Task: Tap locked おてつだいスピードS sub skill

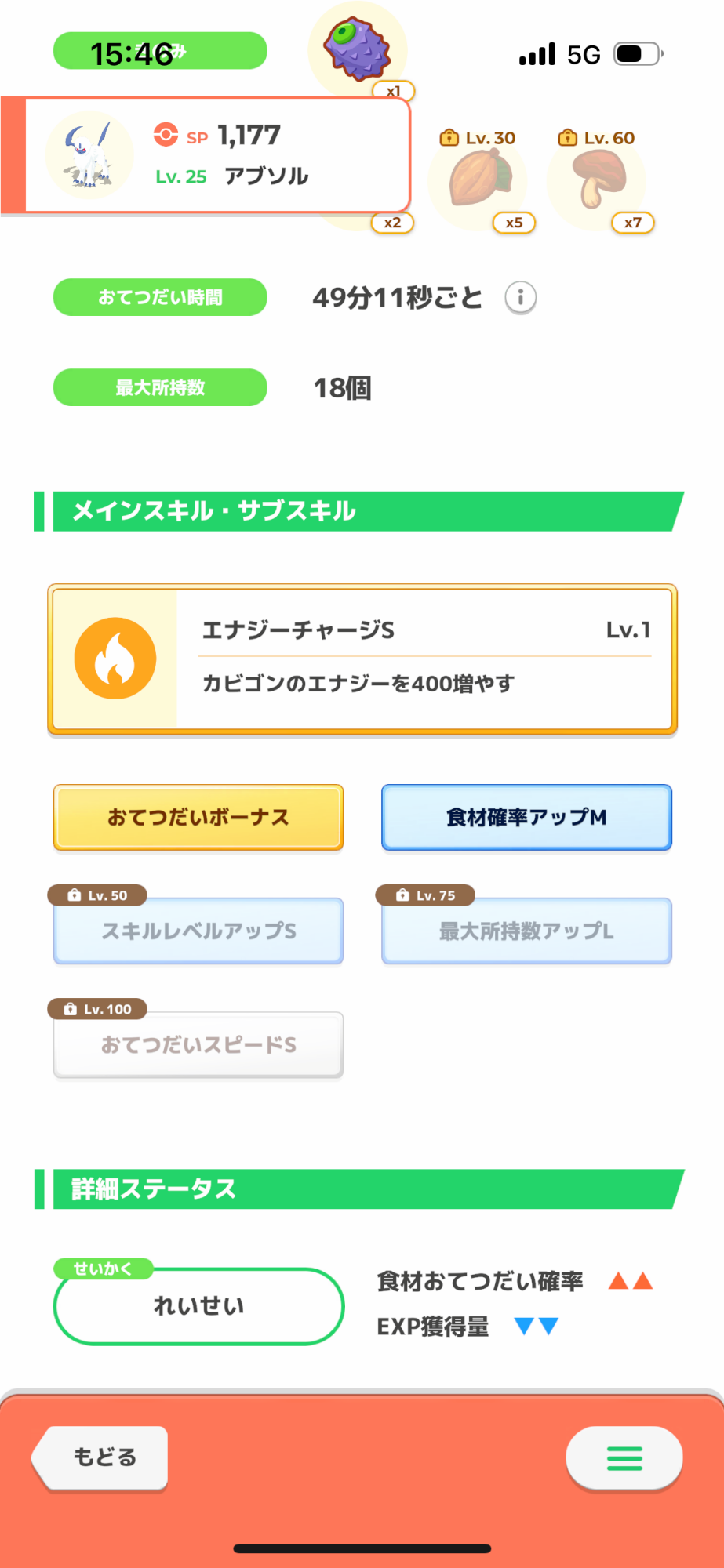Action: 198,1044
